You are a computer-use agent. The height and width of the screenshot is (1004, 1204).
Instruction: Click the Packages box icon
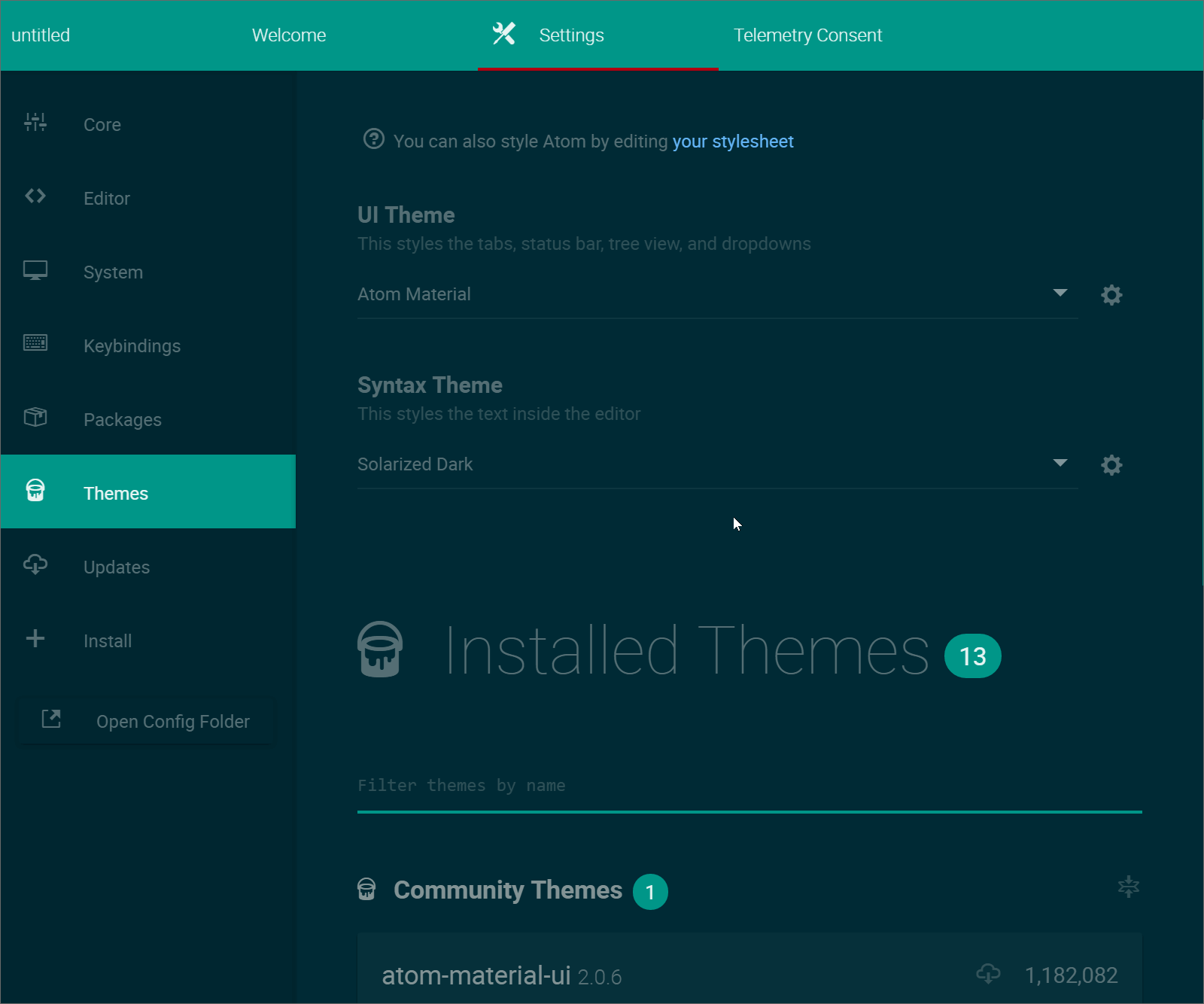(x=35, y=417)
